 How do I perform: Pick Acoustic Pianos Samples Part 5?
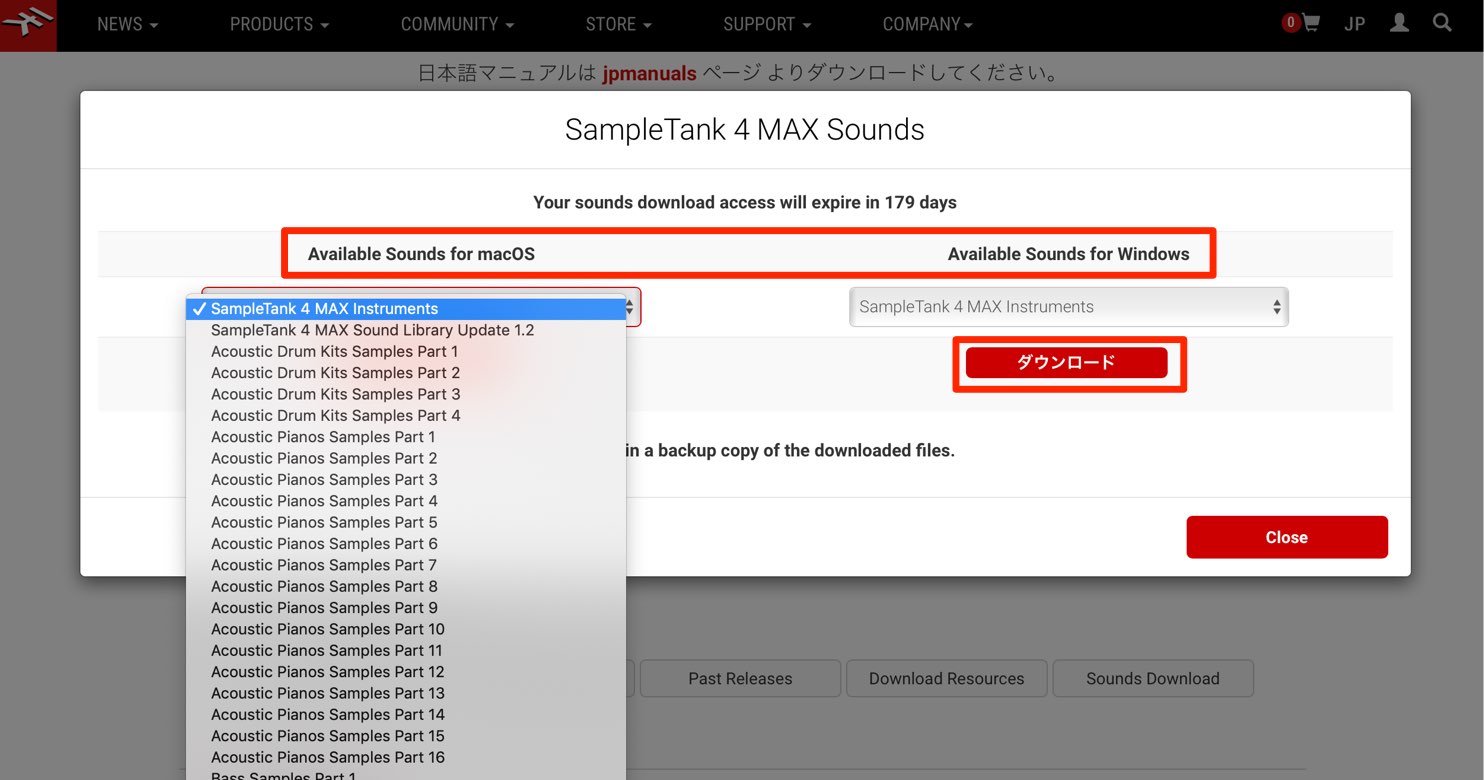click(x=406, y=522)
